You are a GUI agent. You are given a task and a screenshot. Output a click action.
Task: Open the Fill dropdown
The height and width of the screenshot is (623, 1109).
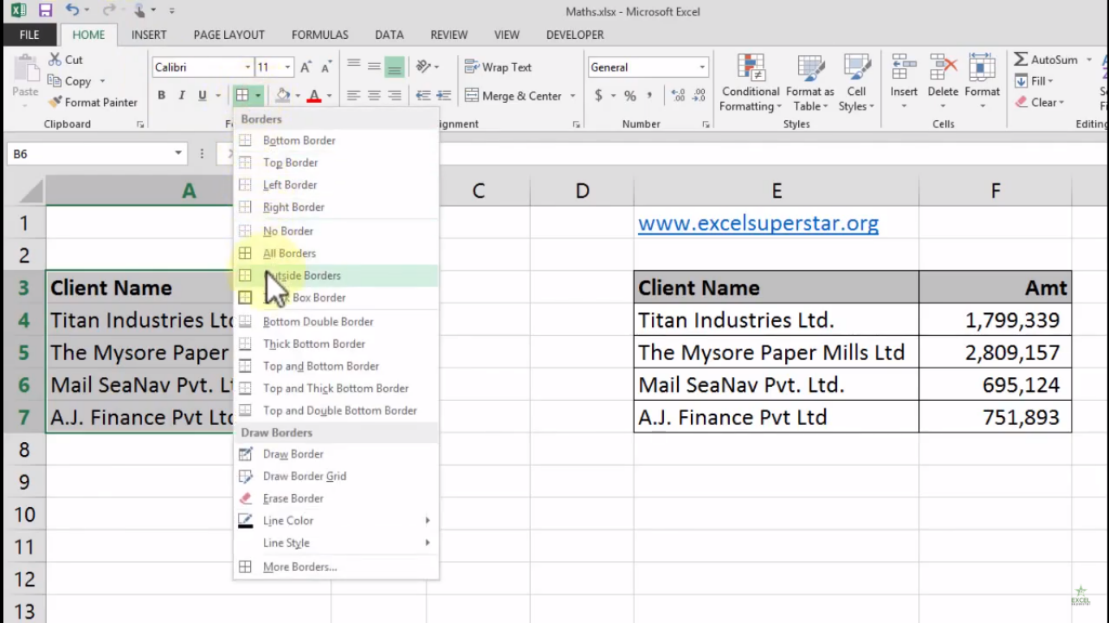[1035, 81]
